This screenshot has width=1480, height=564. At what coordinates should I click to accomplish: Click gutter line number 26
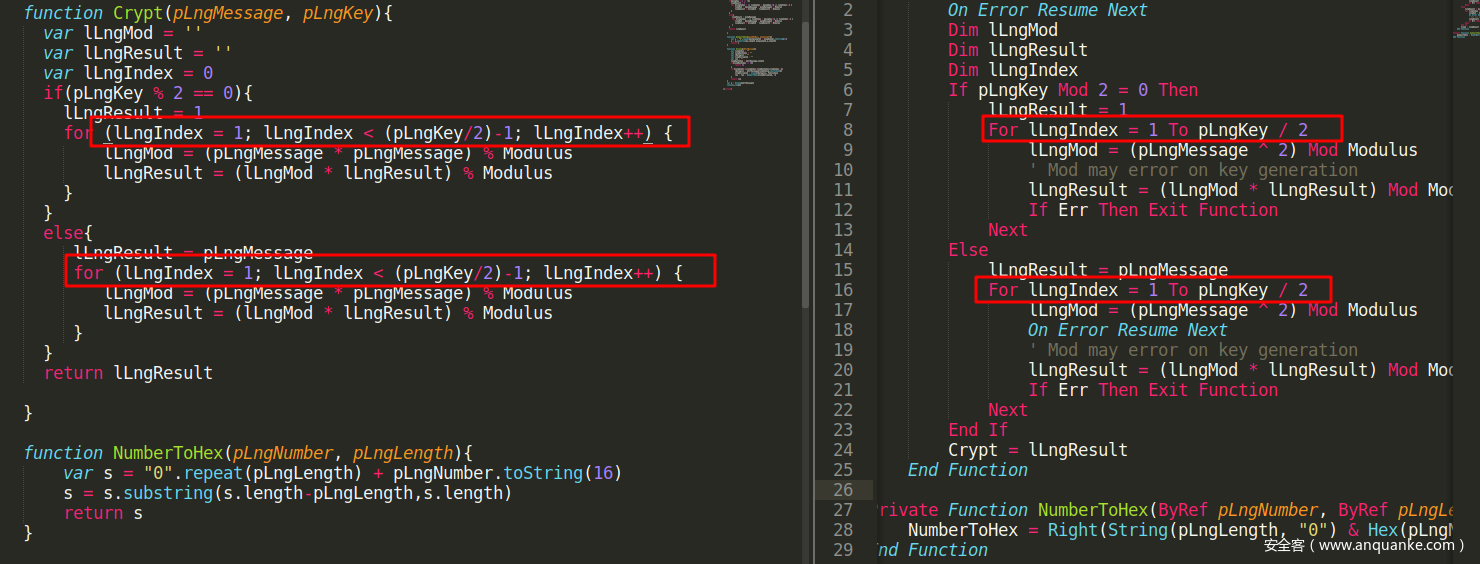[843, 490]
